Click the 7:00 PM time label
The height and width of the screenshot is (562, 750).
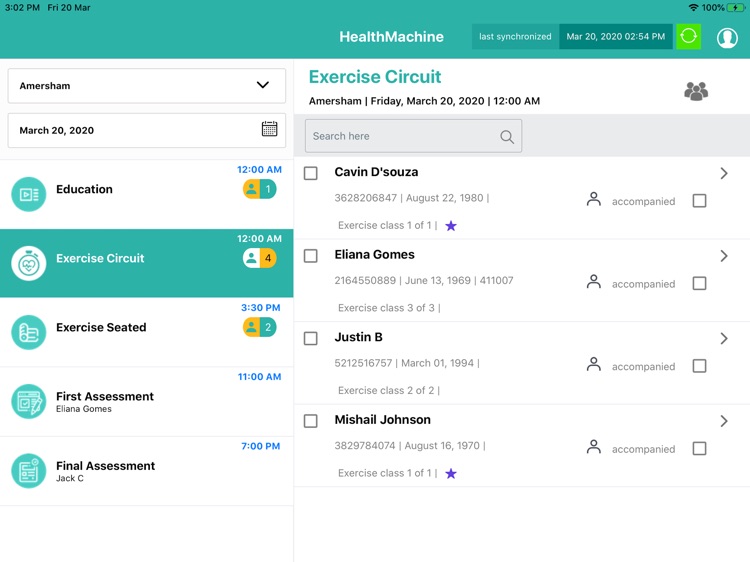click(x=261, y=446)
